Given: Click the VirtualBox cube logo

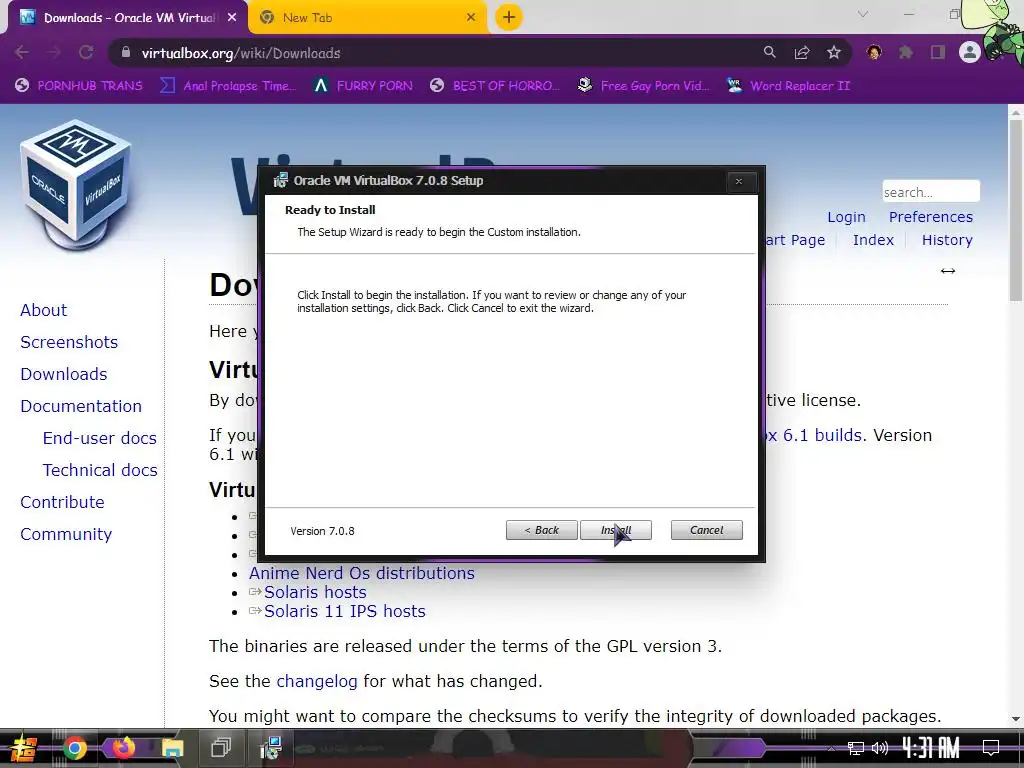Looking at the screenshot, I should coord(76,185).
